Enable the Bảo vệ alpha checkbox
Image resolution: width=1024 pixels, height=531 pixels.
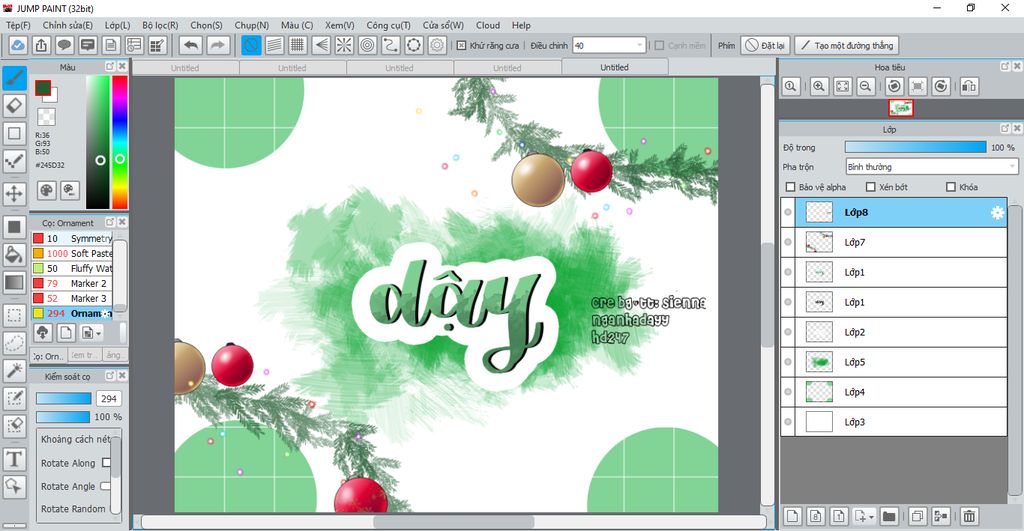pos(791,187)
